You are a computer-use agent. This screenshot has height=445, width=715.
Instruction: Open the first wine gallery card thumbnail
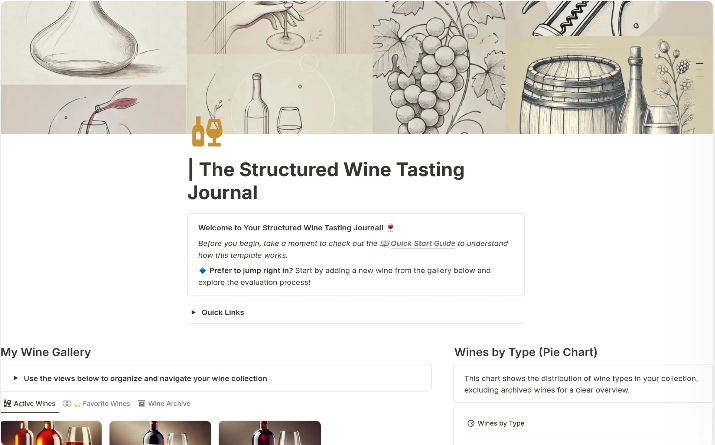coord(51,433)
